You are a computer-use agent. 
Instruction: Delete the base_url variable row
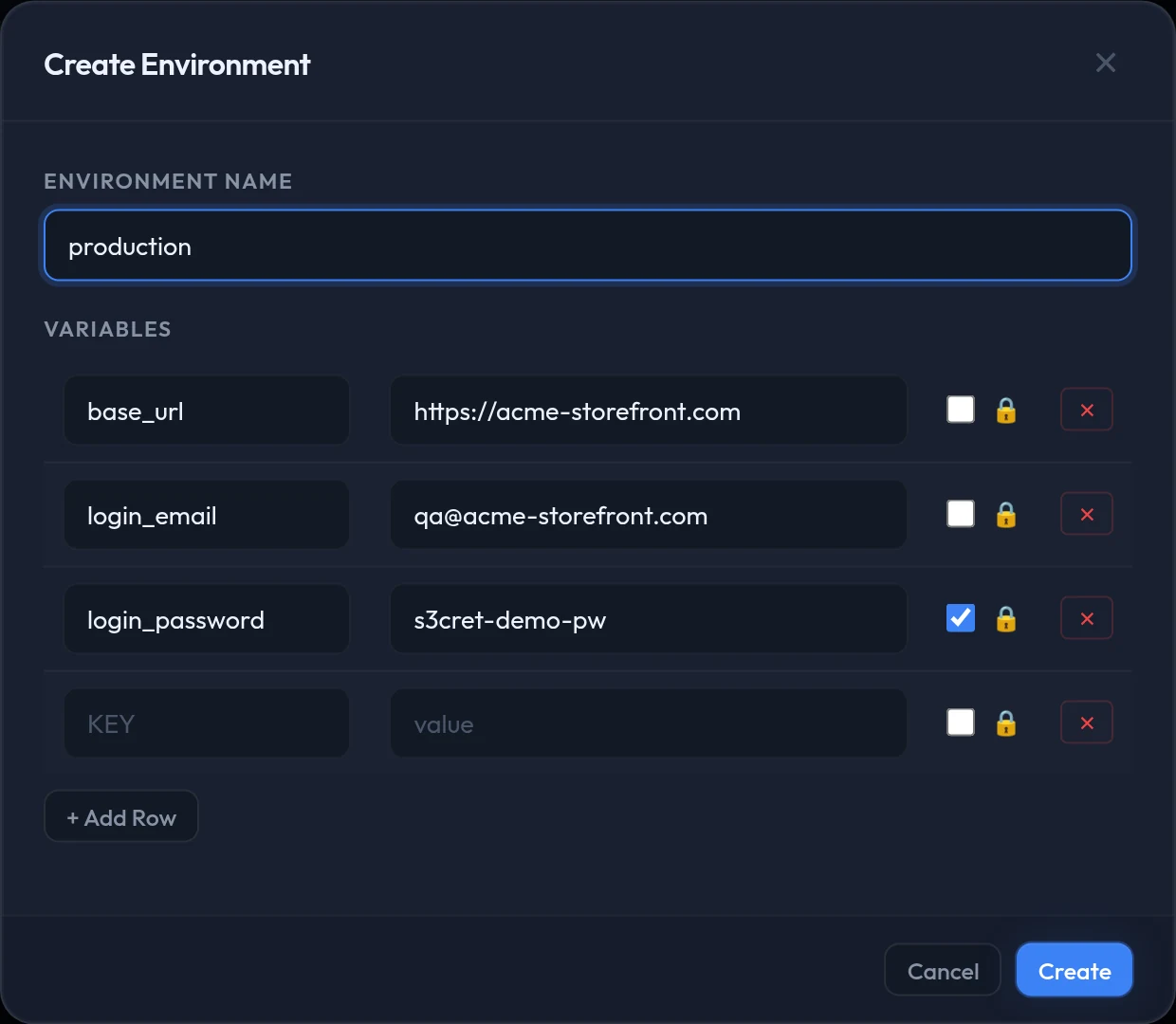click(x=1087, y=410)
